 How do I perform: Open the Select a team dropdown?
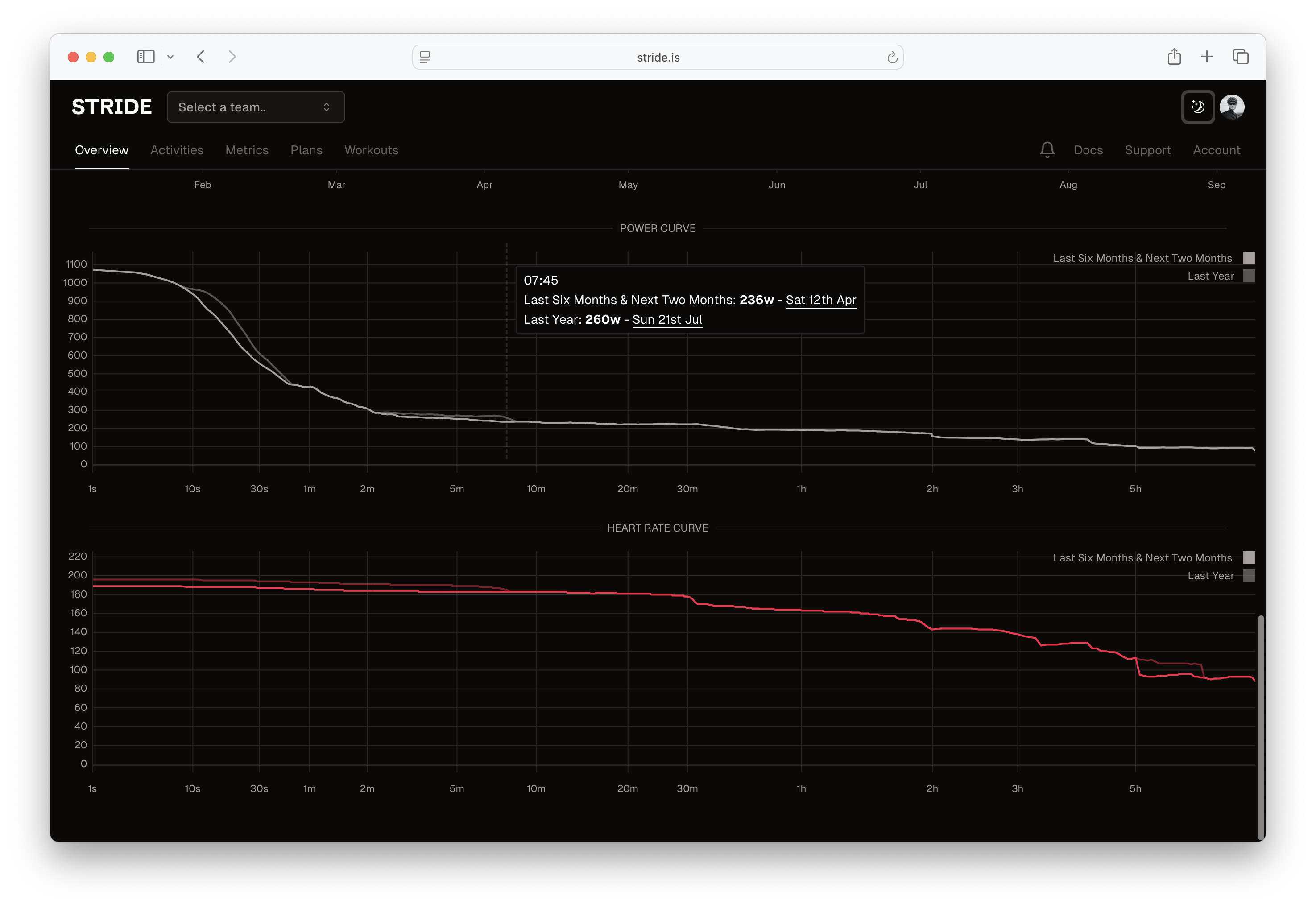point(256,107)
